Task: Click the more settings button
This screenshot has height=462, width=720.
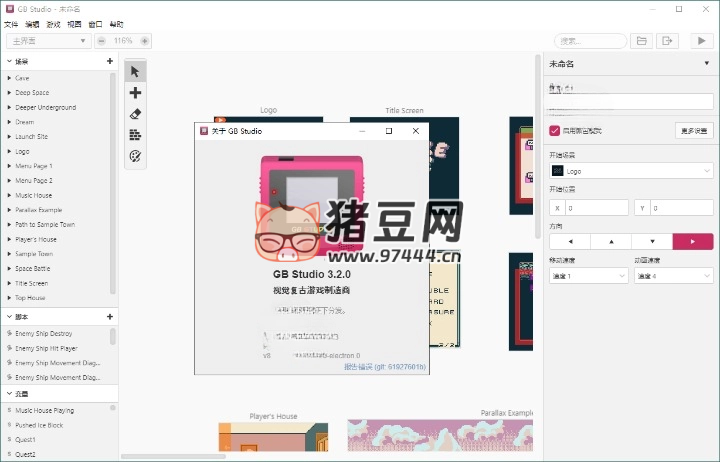Action: point(694,131)
